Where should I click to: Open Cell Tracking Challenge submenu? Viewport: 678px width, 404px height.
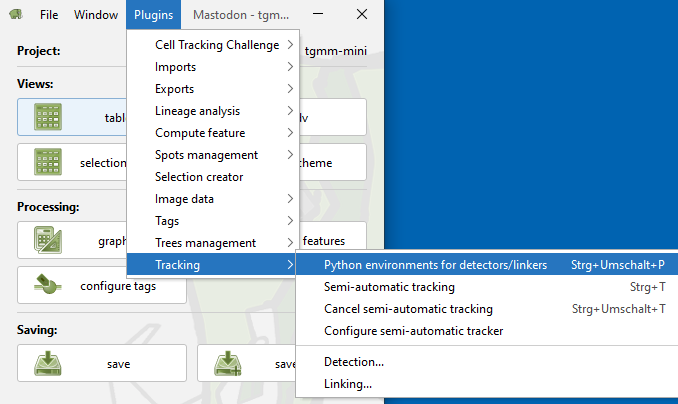213,45
